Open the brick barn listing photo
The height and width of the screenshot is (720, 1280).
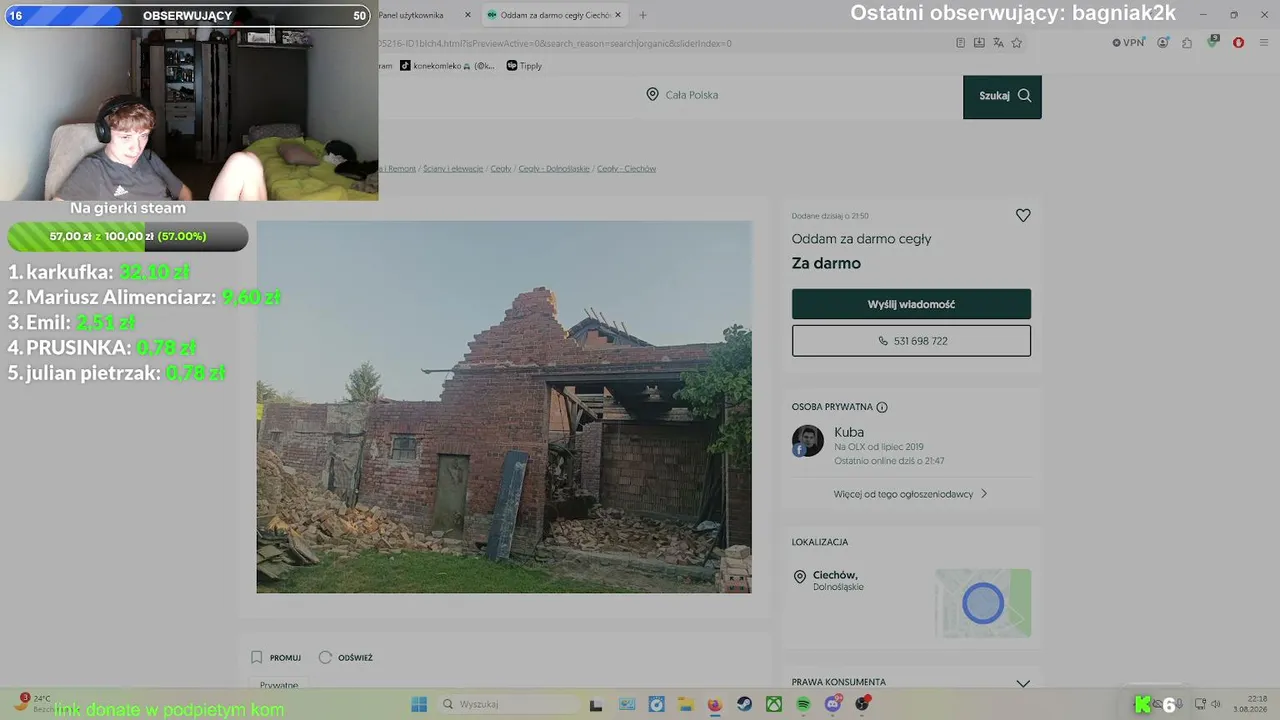point(504,407)
